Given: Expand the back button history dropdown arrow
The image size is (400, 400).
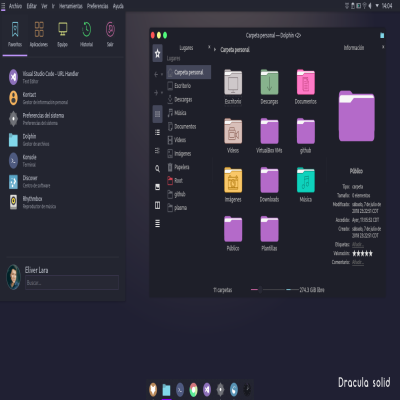Looking at the screenshot, I should pyautogui.click(x=162, y=74).
